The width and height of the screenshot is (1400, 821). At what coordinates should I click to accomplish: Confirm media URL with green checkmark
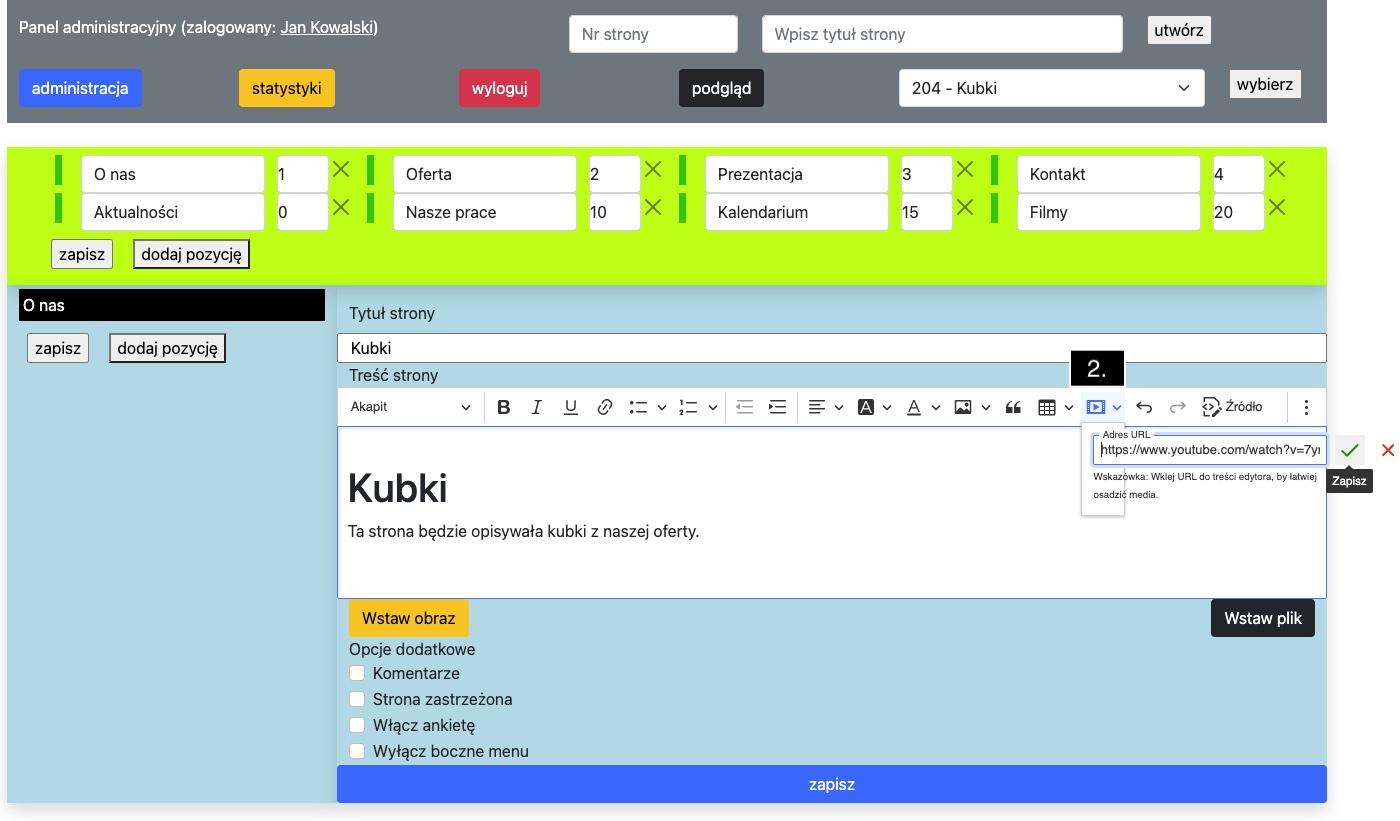pyautogui.click(x=1349, y=450)
